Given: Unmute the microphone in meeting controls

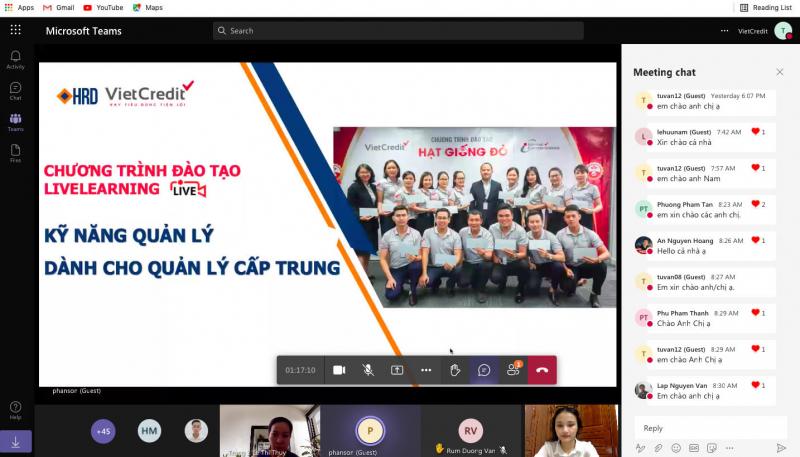Looking at the screenshot, I should [368, 370].
